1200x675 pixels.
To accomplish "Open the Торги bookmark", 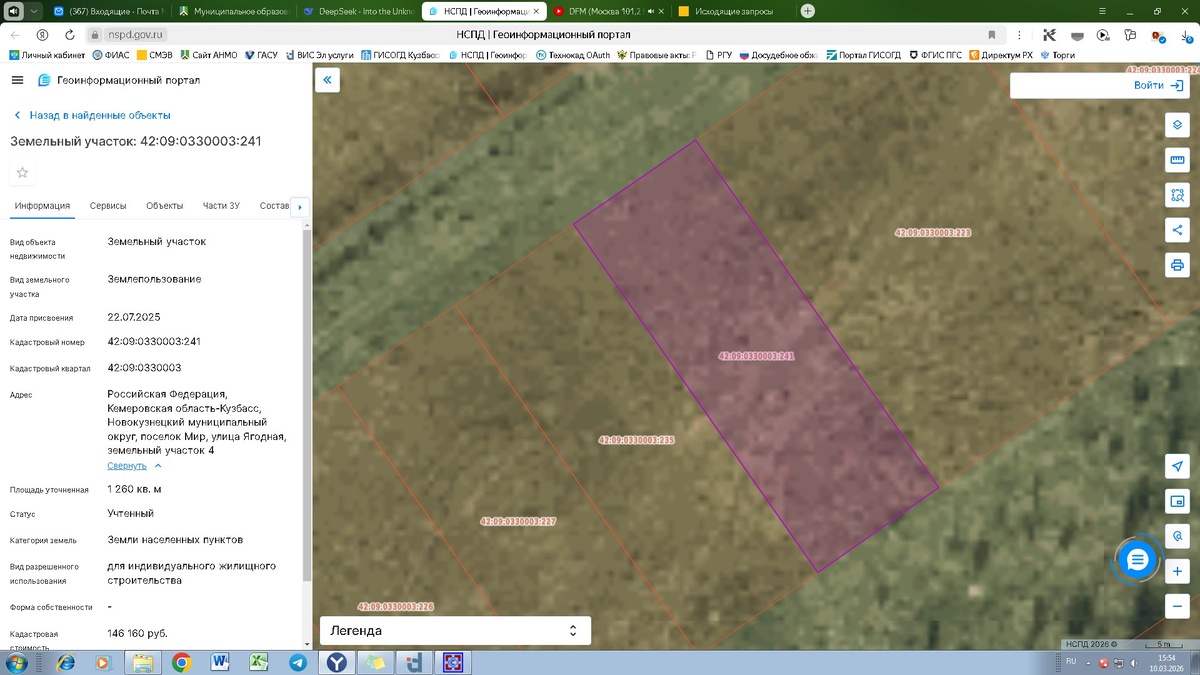I will coord(1058,55).
